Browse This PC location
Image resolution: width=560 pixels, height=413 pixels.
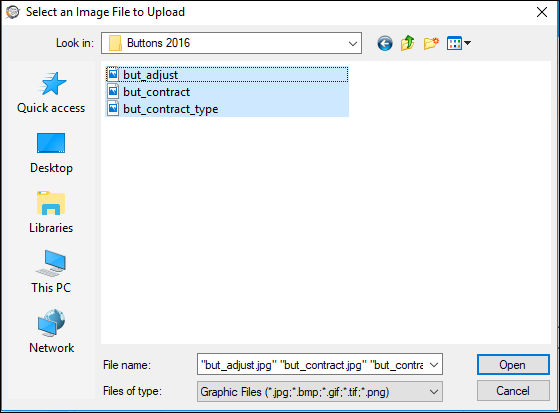(x=51, y=272)
